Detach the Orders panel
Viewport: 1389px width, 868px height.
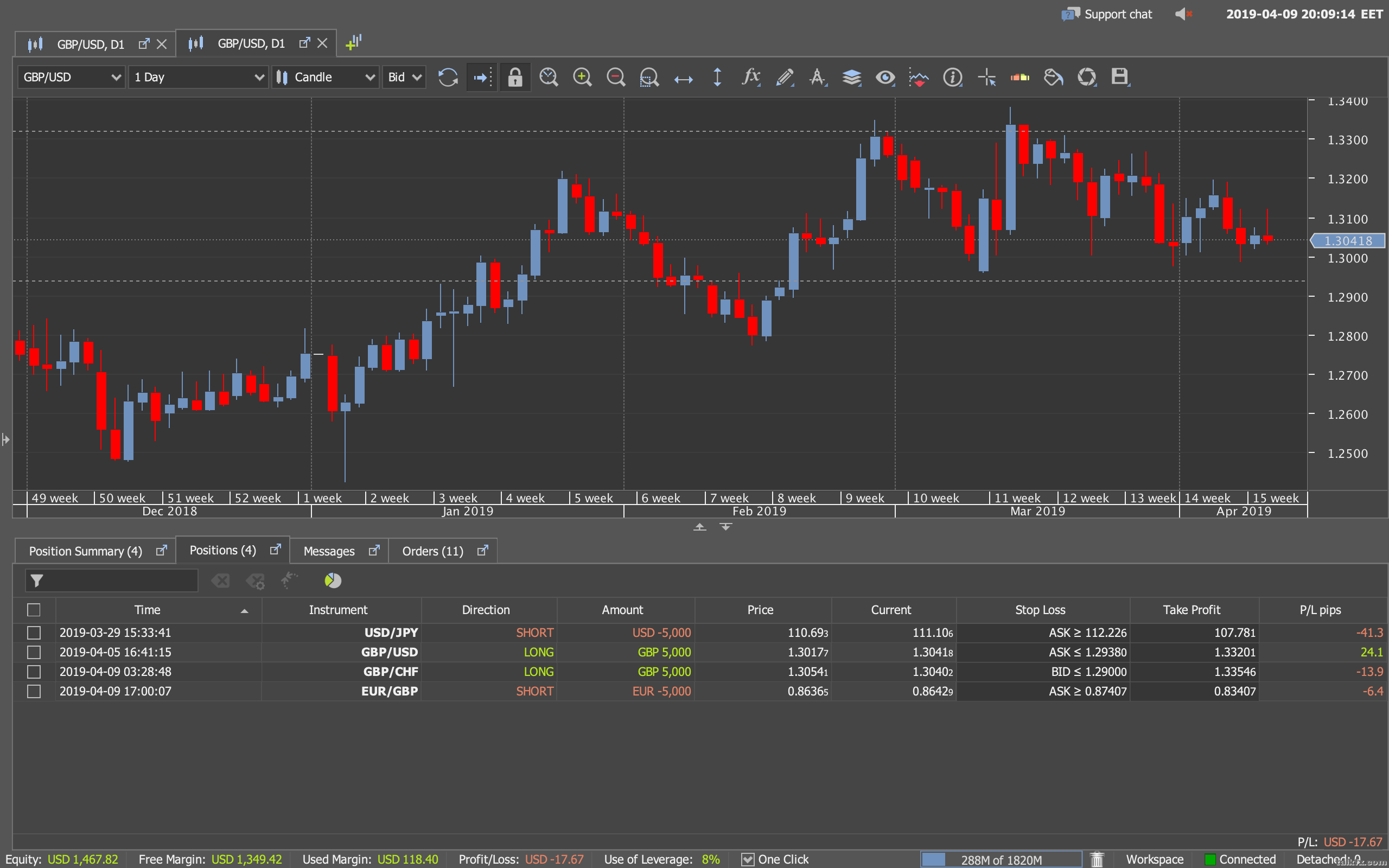click(x=483, y=550)
